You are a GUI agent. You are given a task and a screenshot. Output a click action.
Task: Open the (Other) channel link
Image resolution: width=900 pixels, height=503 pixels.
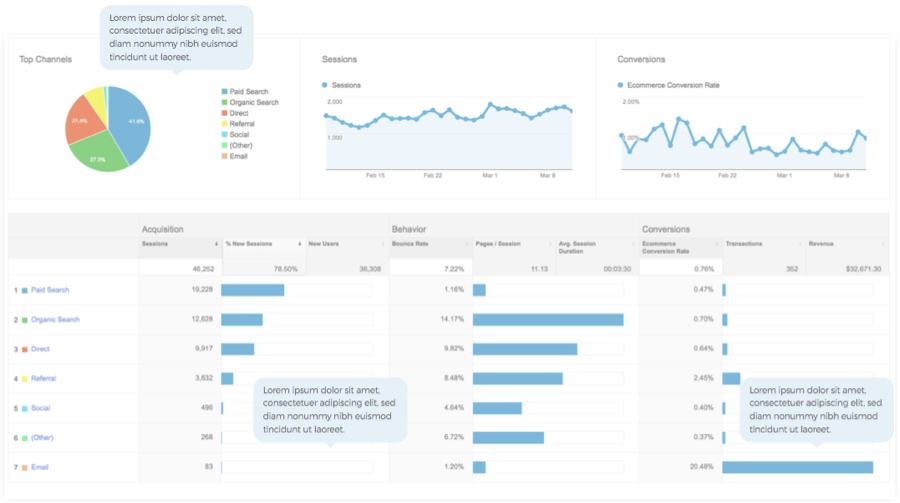pyautogui.click(x=42, y=438)
